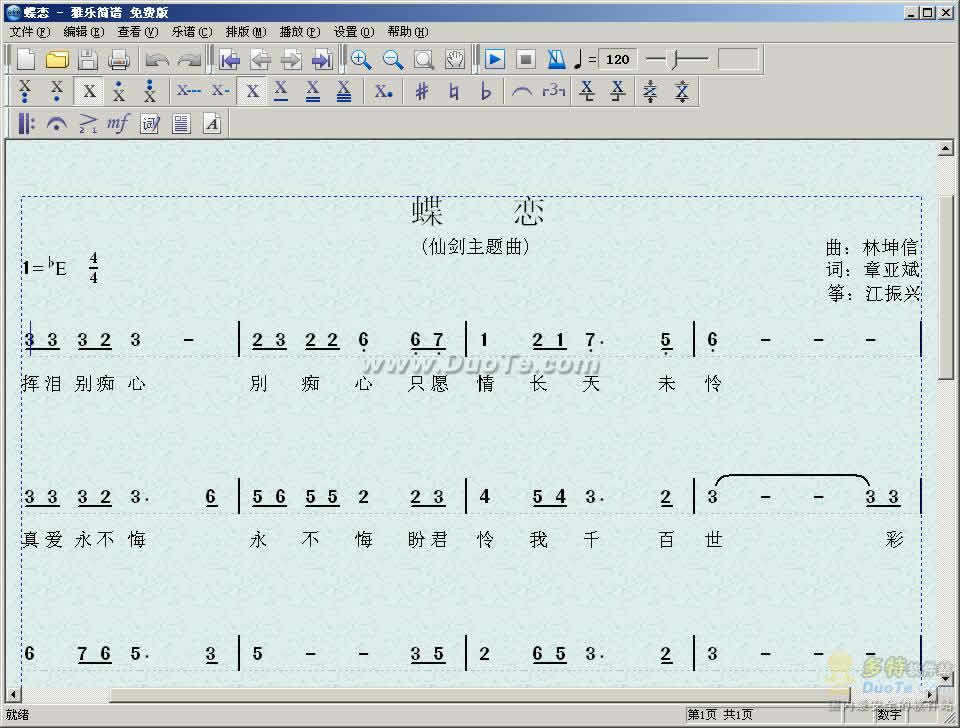The width and height of the screenshot is (960, 728).
Task: Click the 4/4 time signature
Action: click(x=94, y=267)
